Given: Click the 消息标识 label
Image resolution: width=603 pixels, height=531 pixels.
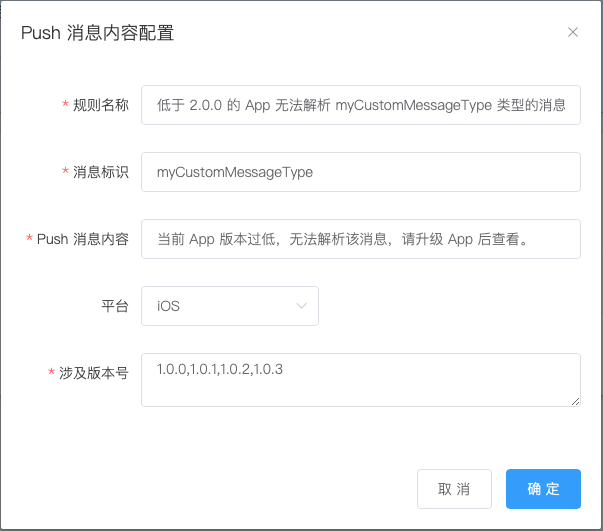Looking at the screenshot, I should point(101,172).
